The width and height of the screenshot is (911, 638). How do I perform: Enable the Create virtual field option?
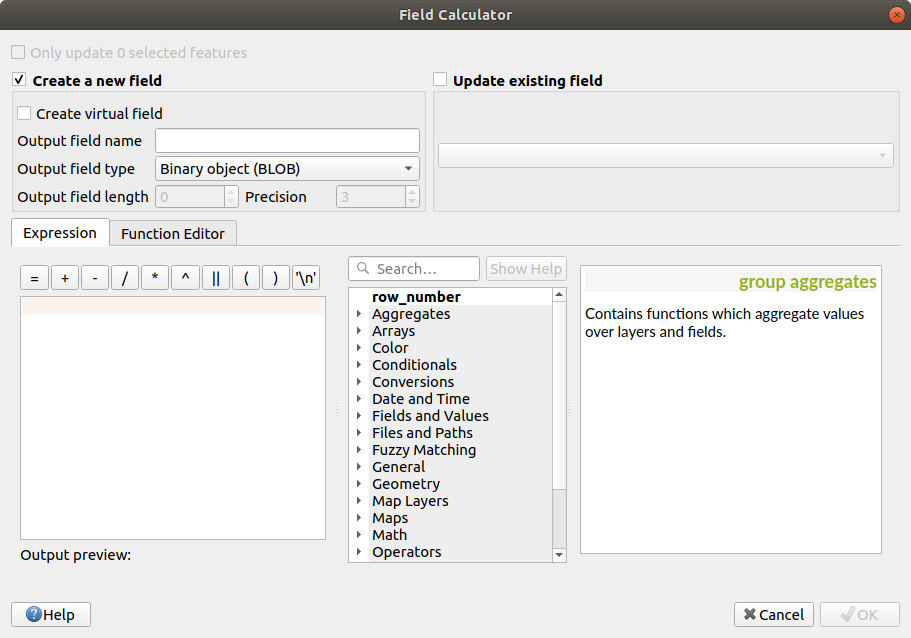[x=25, y=114]
